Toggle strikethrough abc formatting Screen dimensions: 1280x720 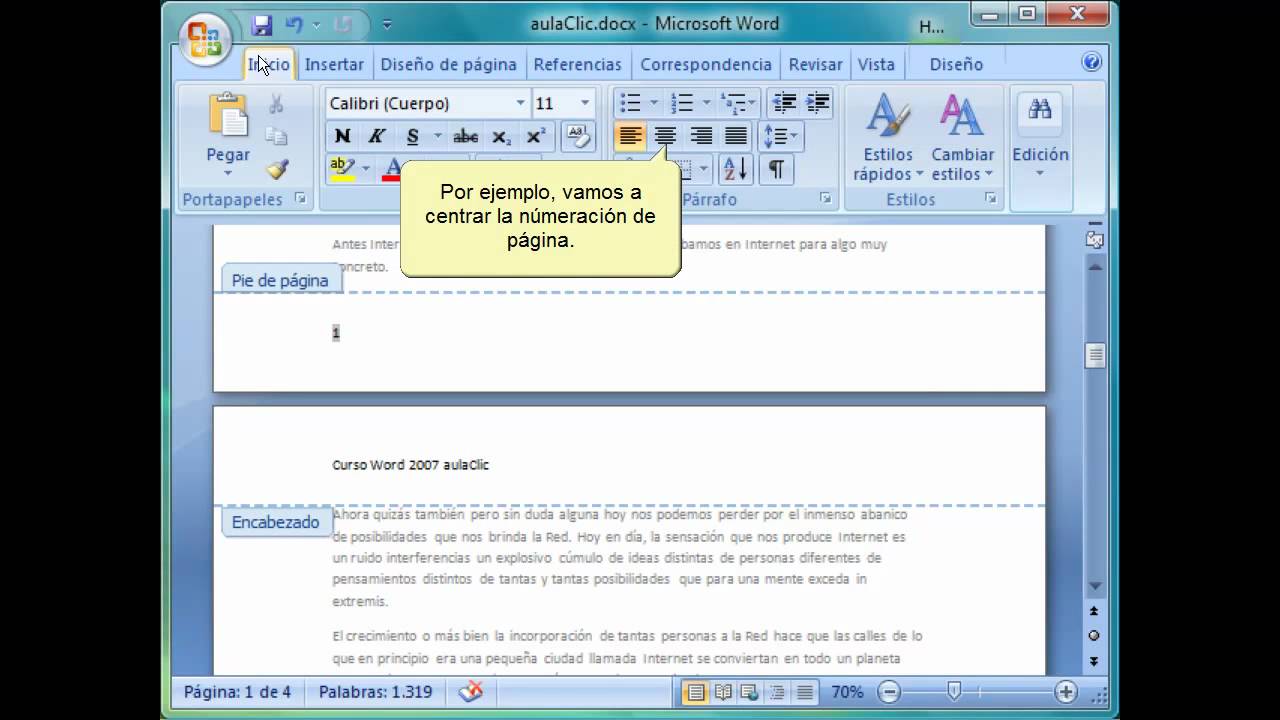466,136
